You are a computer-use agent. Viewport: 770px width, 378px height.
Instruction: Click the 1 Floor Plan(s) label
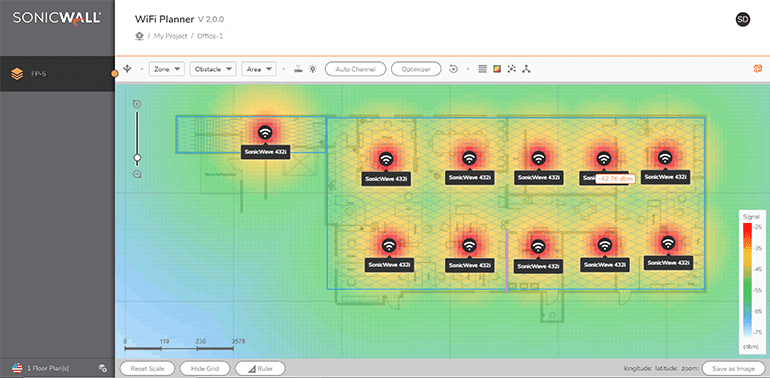pos(48,368)
